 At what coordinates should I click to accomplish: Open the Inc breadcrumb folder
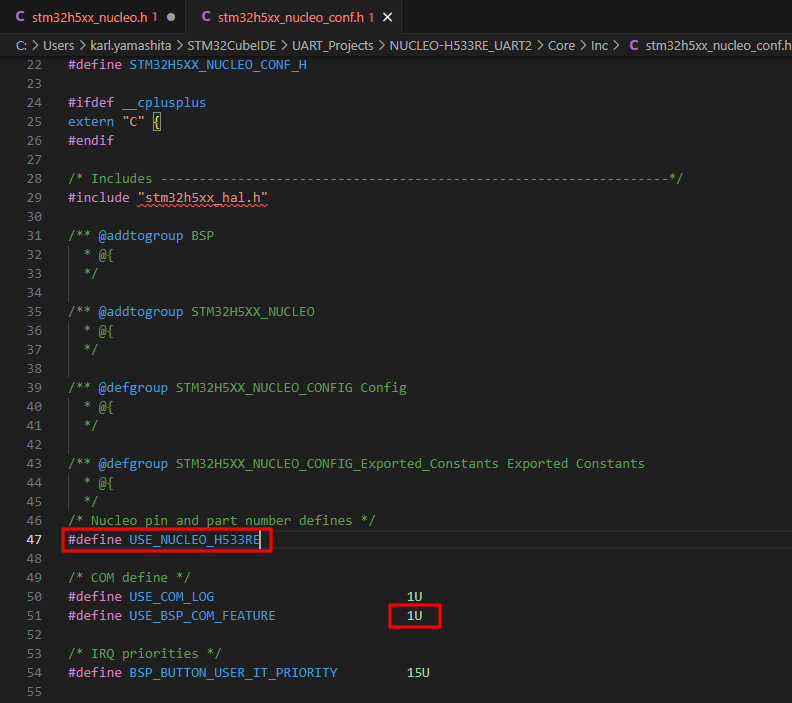click(600, 45)
